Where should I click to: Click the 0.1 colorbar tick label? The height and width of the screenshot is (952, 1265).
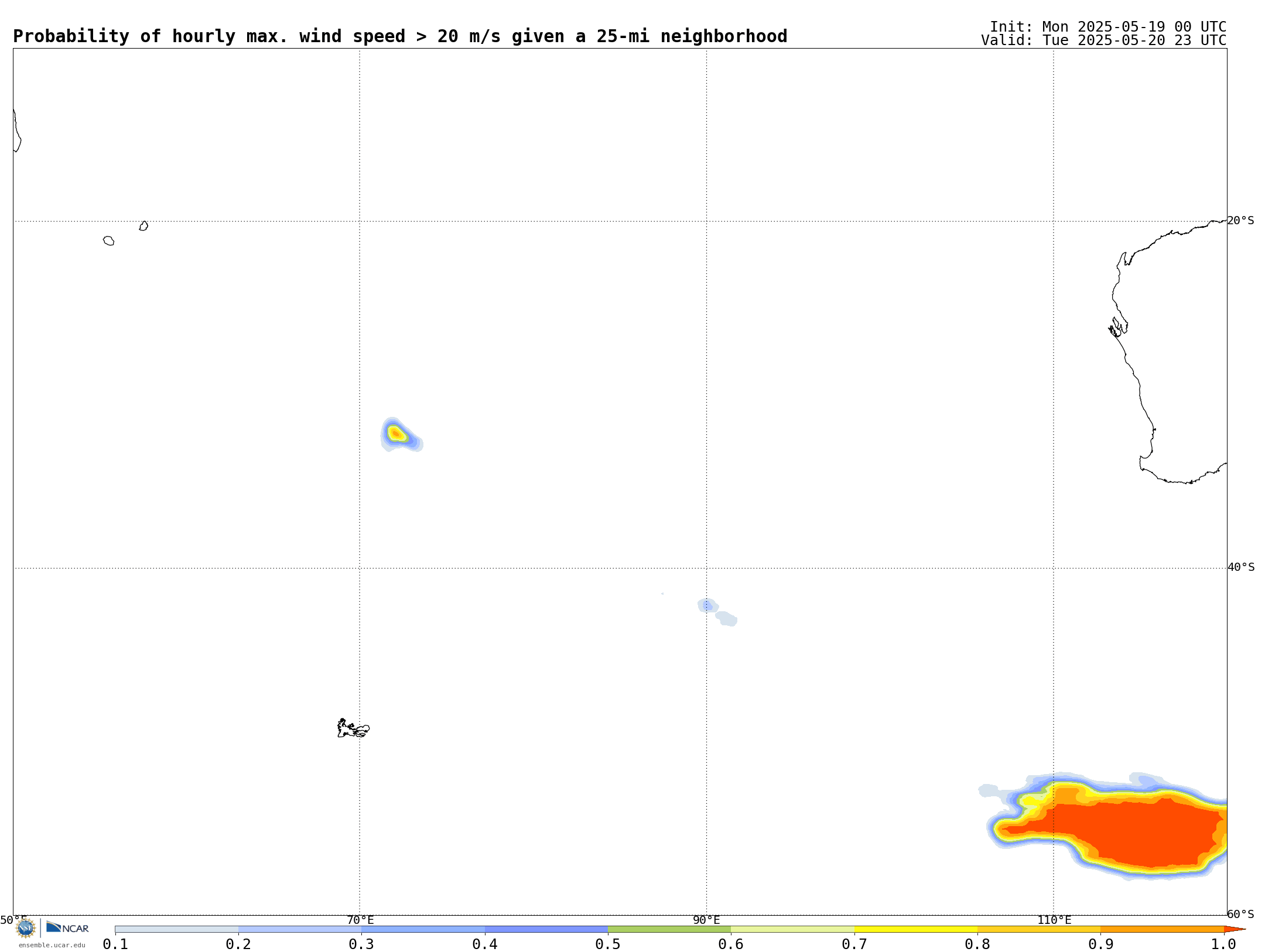pyautogui.click(x=115, y=944)
